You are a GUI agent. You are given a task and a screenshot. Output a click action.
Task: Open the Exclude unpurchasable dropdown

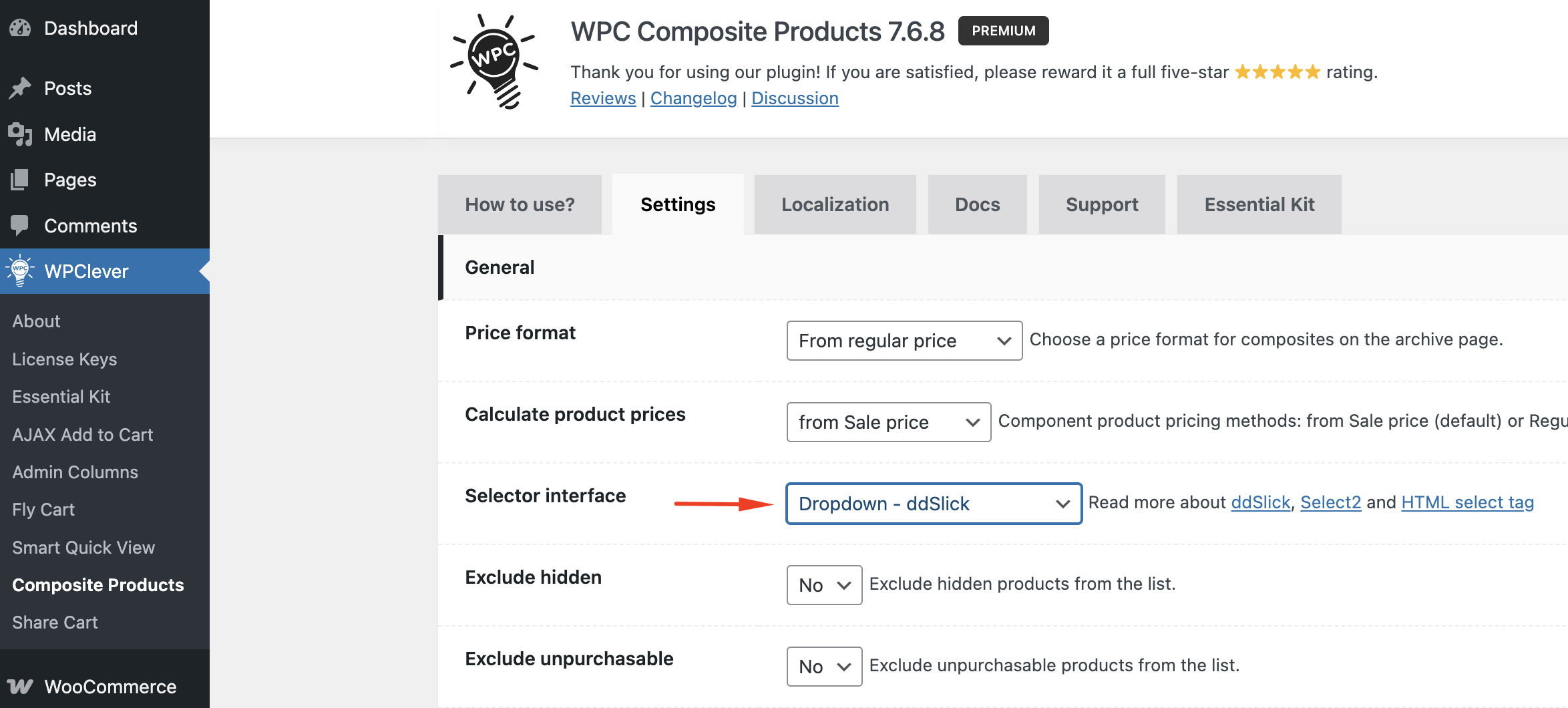coord(824,667)
